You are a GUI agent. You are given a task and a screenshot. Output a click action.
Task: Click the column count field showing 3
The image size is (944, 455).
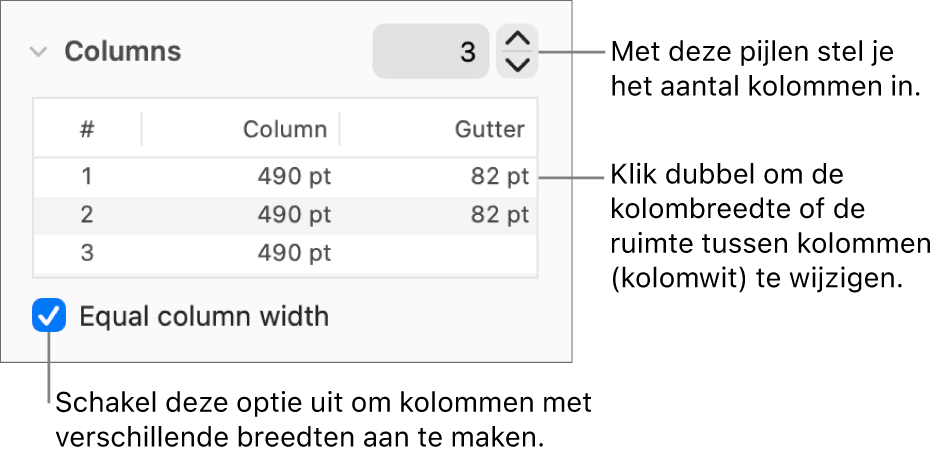[x=431, y=52]
